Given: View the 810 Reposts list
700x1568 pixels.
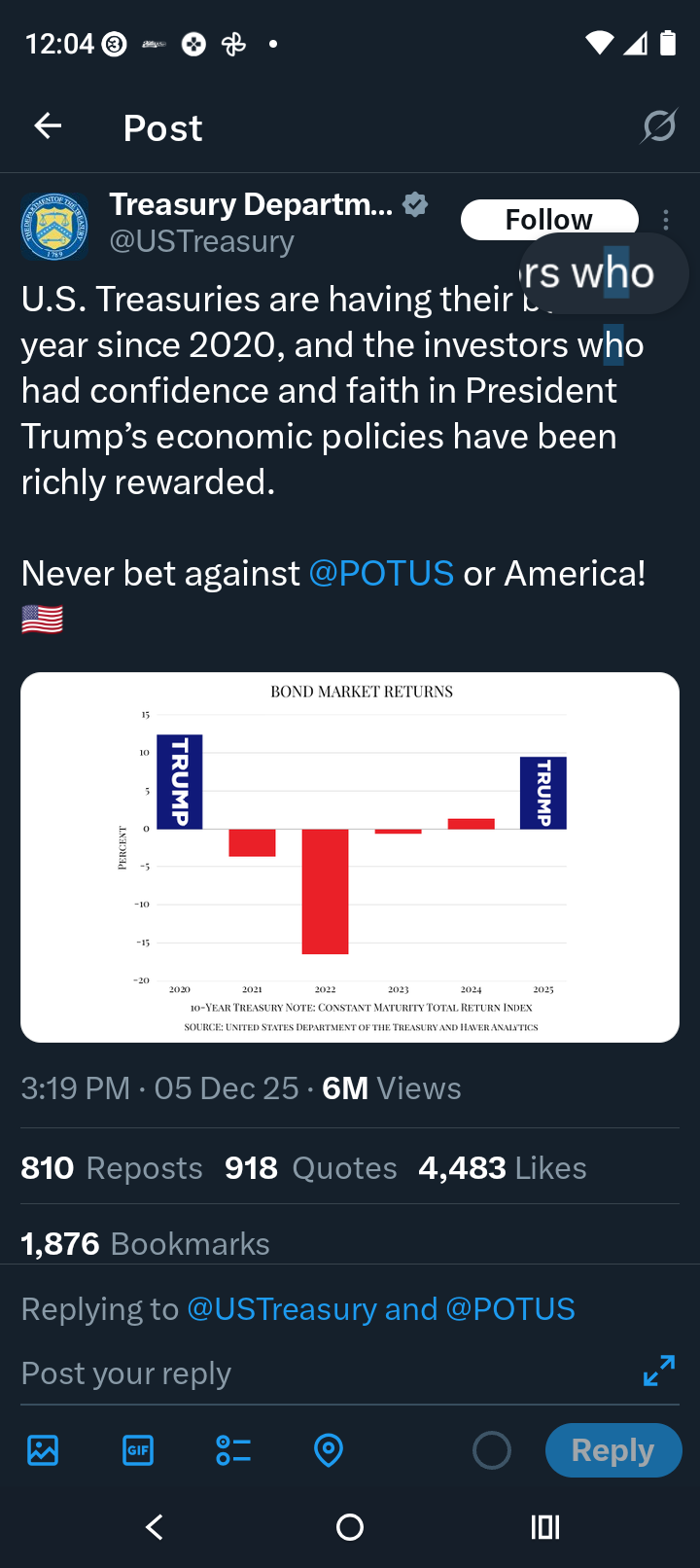Looking at the screenshot, I should click(x=112, y=1167).
